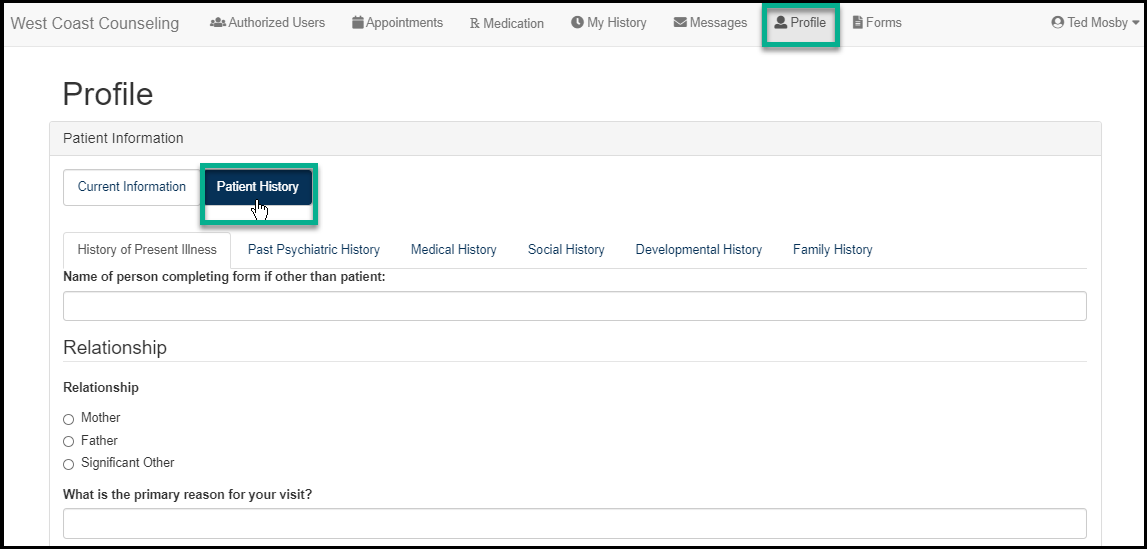
Task: Choose the Significant Other radio option
Action: pos(69,464)
